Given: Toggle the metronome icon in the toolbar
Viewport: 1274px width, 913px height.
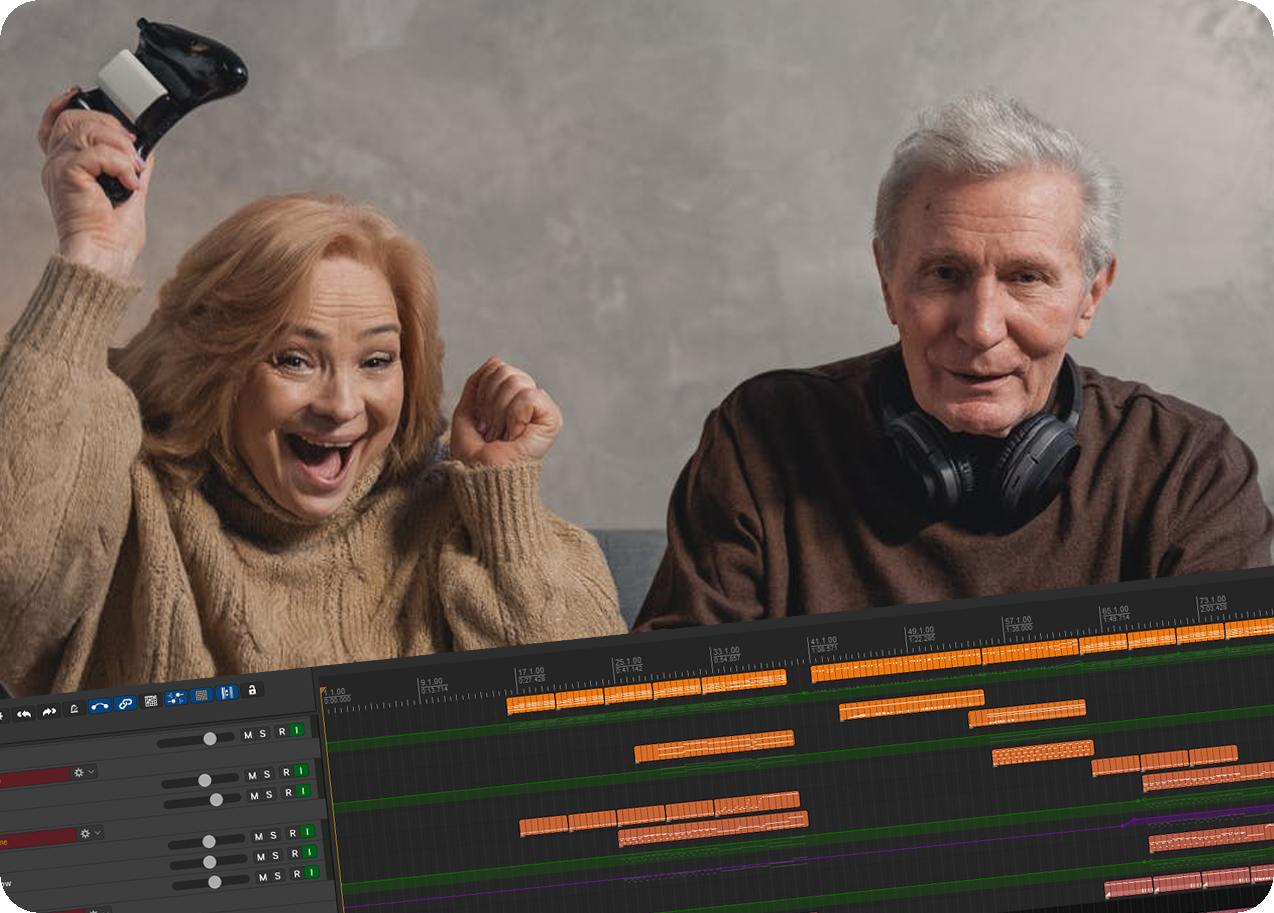Looking at the screenshot, I should tap(74, 708).
